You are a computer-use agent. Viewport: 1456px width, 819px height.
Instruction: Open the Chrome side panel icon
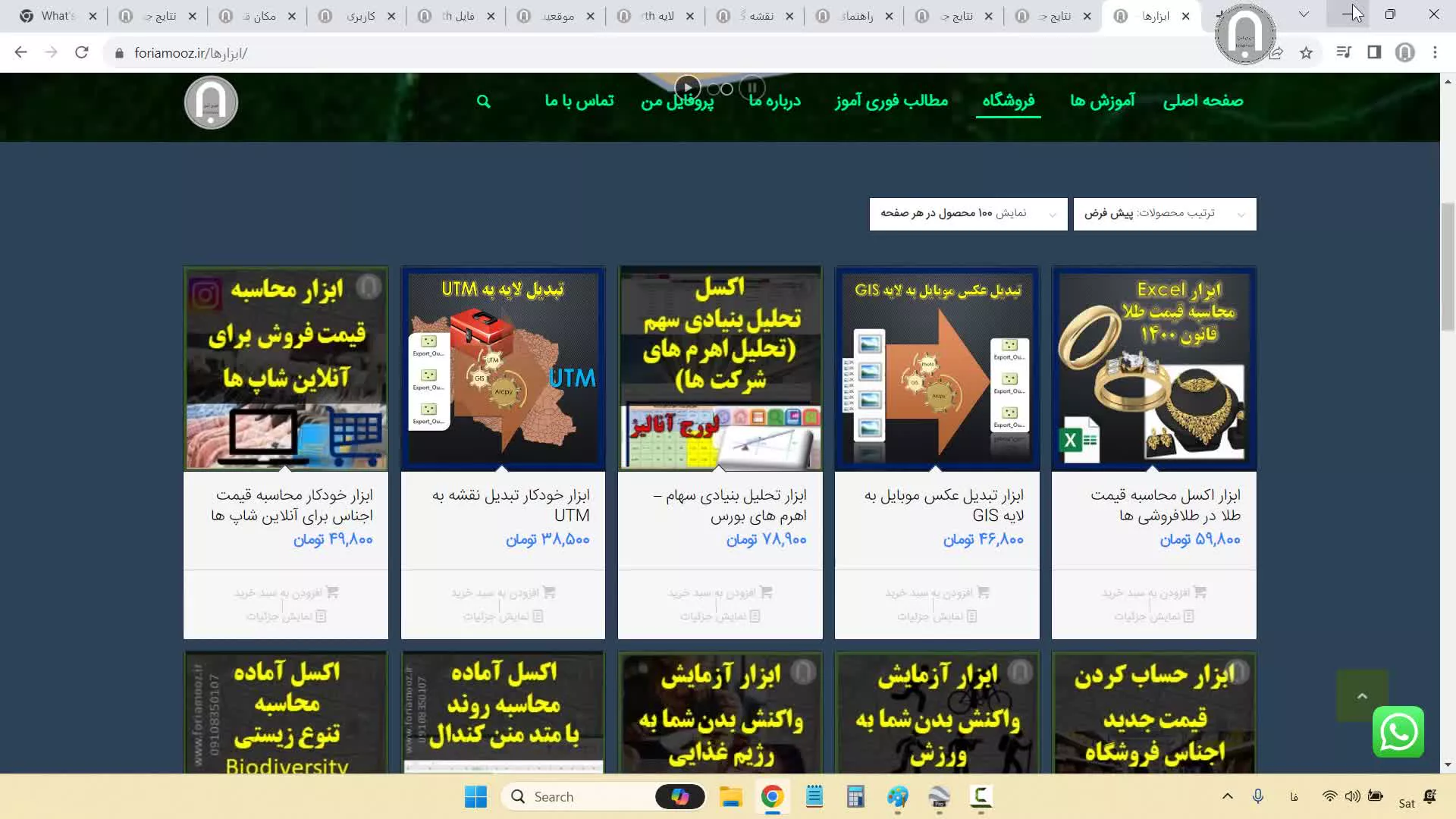1374,53
